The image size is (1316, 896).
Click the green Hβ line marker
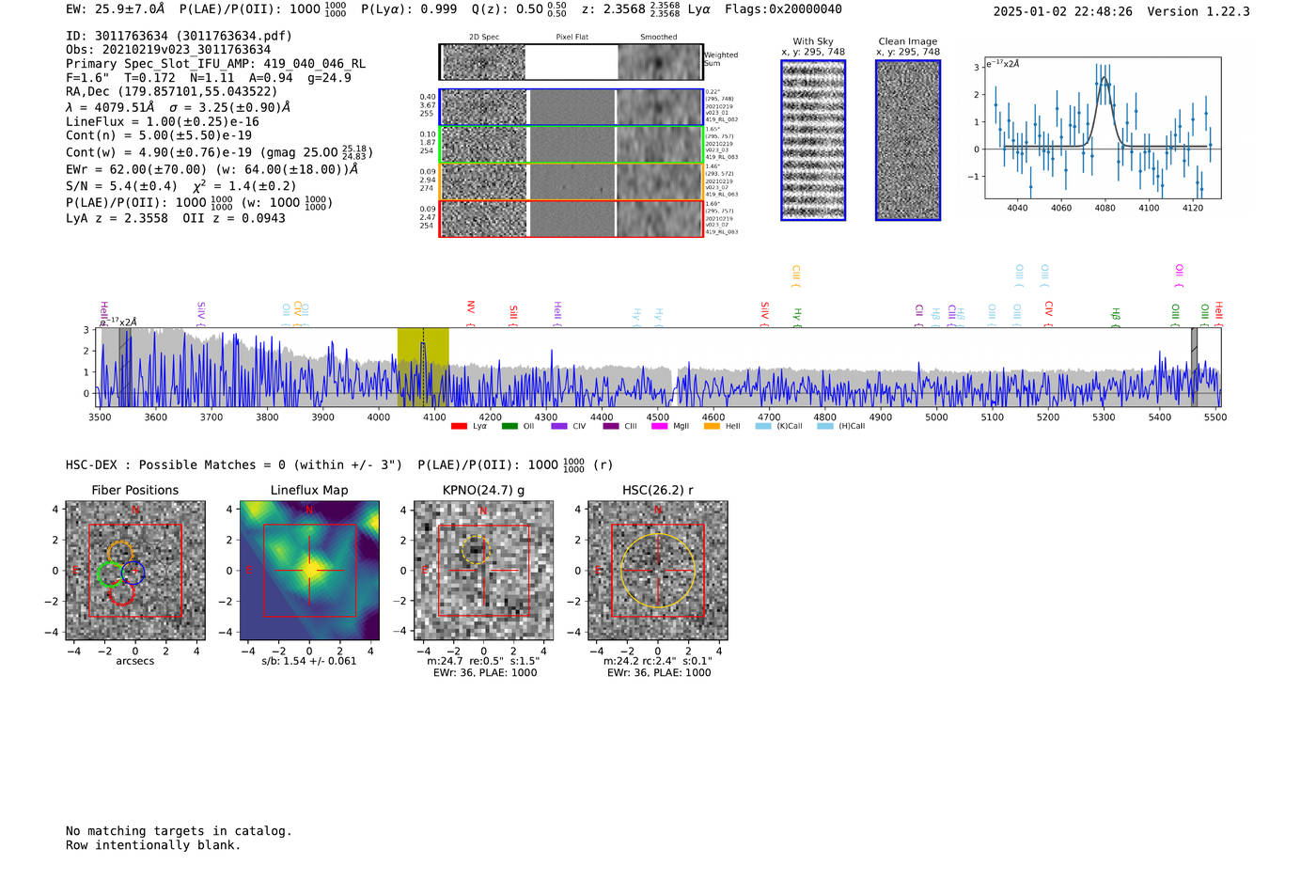tap(1116, 317)
